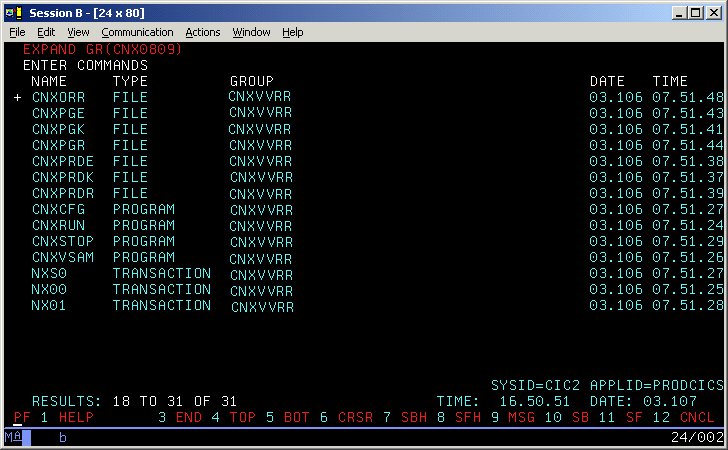Click the 4 TOP function key label
This screenshot has width=728, height=450.
click(234, 417)
